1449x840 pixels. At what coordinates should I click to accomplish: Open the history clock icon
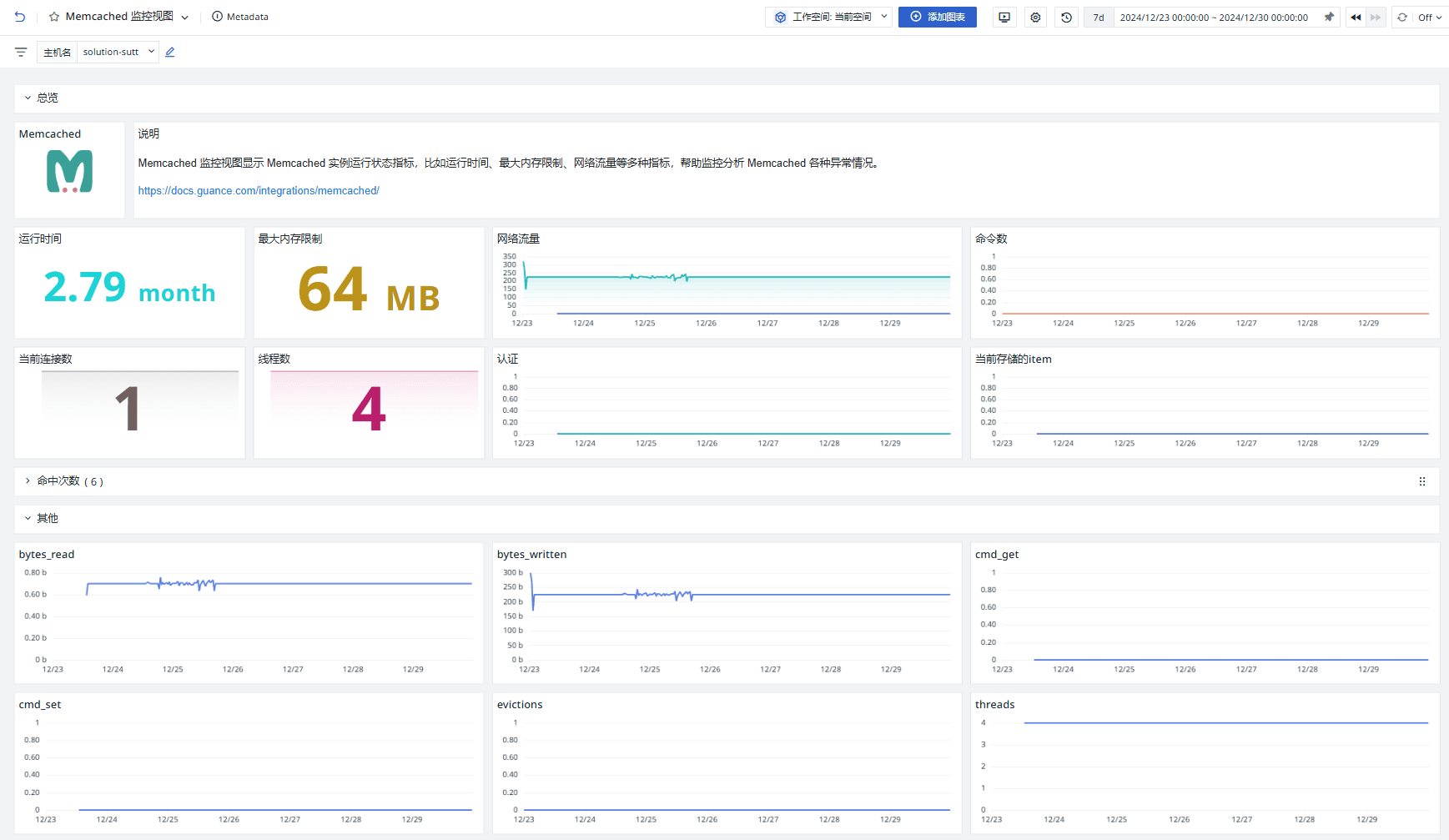(1066, 17)
